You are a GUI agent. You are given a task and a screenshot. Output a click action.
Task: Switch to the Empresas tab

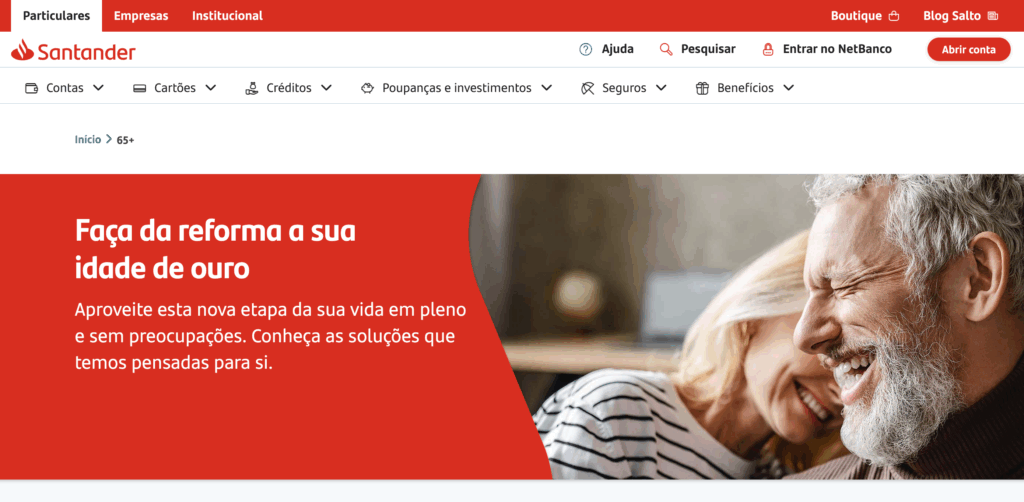pyautogui.click(x=141, y=16)
